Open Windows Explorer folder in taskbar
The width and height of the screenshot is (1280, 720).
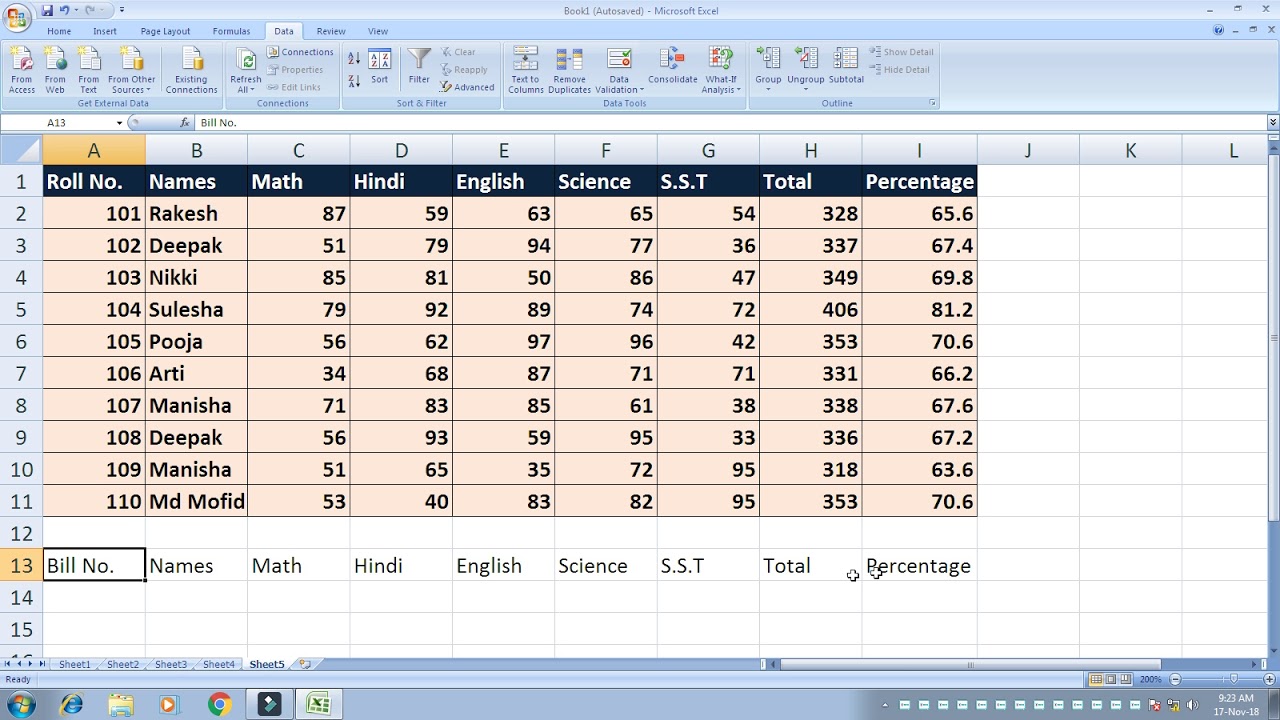tap(120, 704)
